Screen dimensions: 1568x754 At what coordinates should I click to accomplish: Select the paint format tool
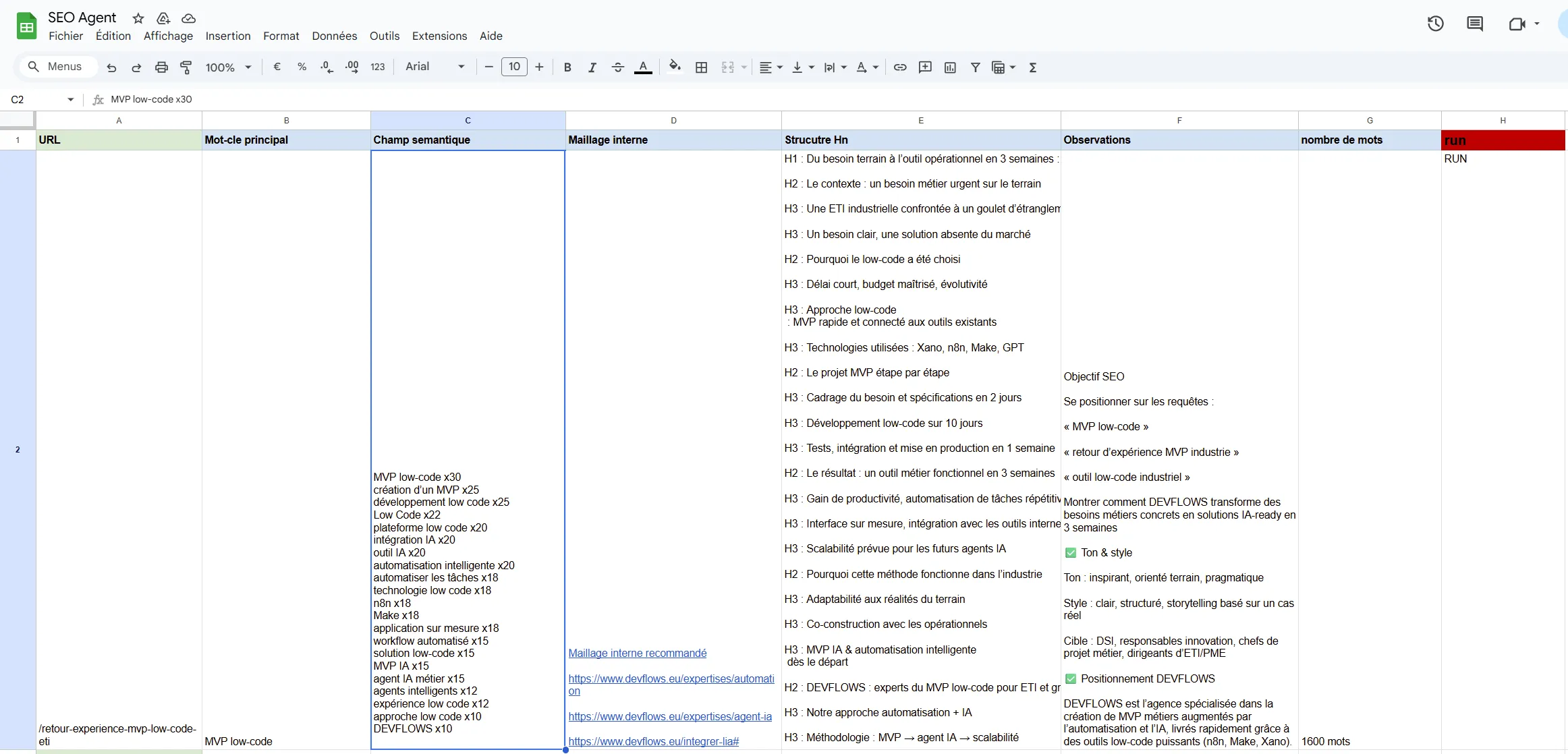coord(186,67)
